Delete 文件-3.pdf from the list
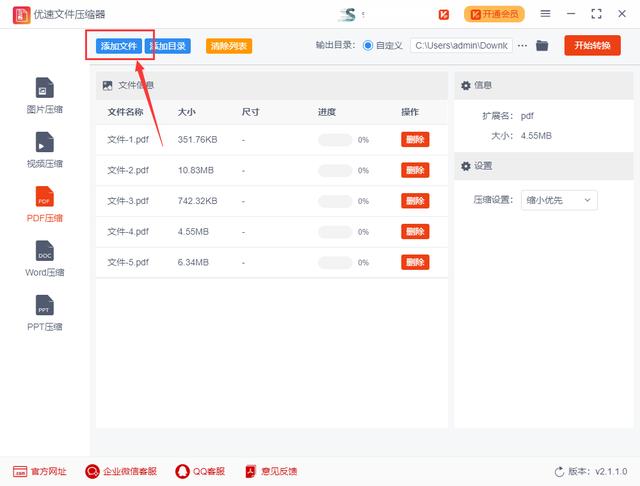This screenshot has width=640, height=486. (x=415, y=201)
